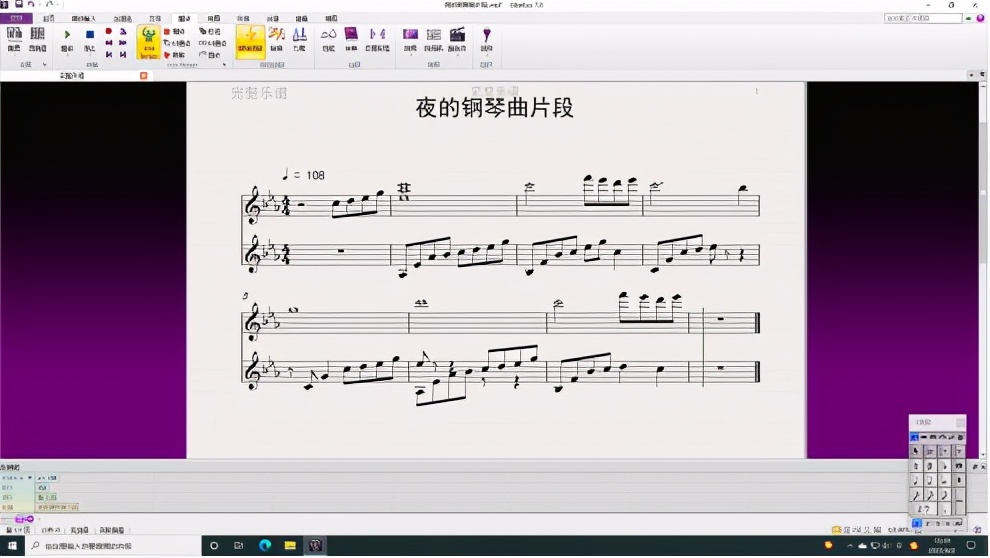Switch to the Layout ribbon tab
The image size is (990, 558).
[x=214, y=18]
